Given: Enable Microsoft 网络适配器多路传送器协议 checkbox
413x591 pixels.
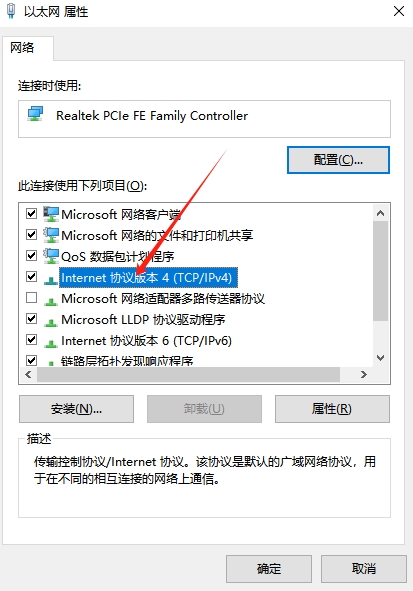Looking at the screenshot, I should 31,298.
